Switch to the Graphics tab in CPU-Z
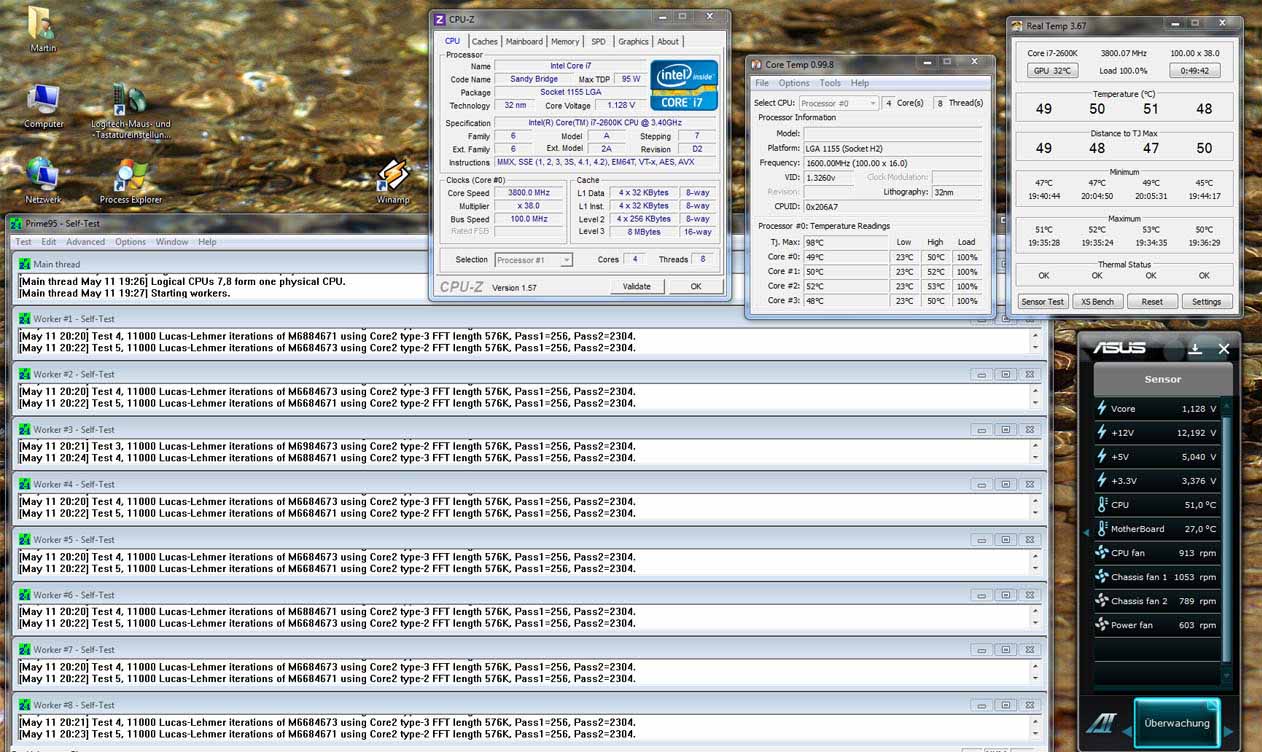Viewport: 1262px width, 752px height. click(x=633, y=42)
